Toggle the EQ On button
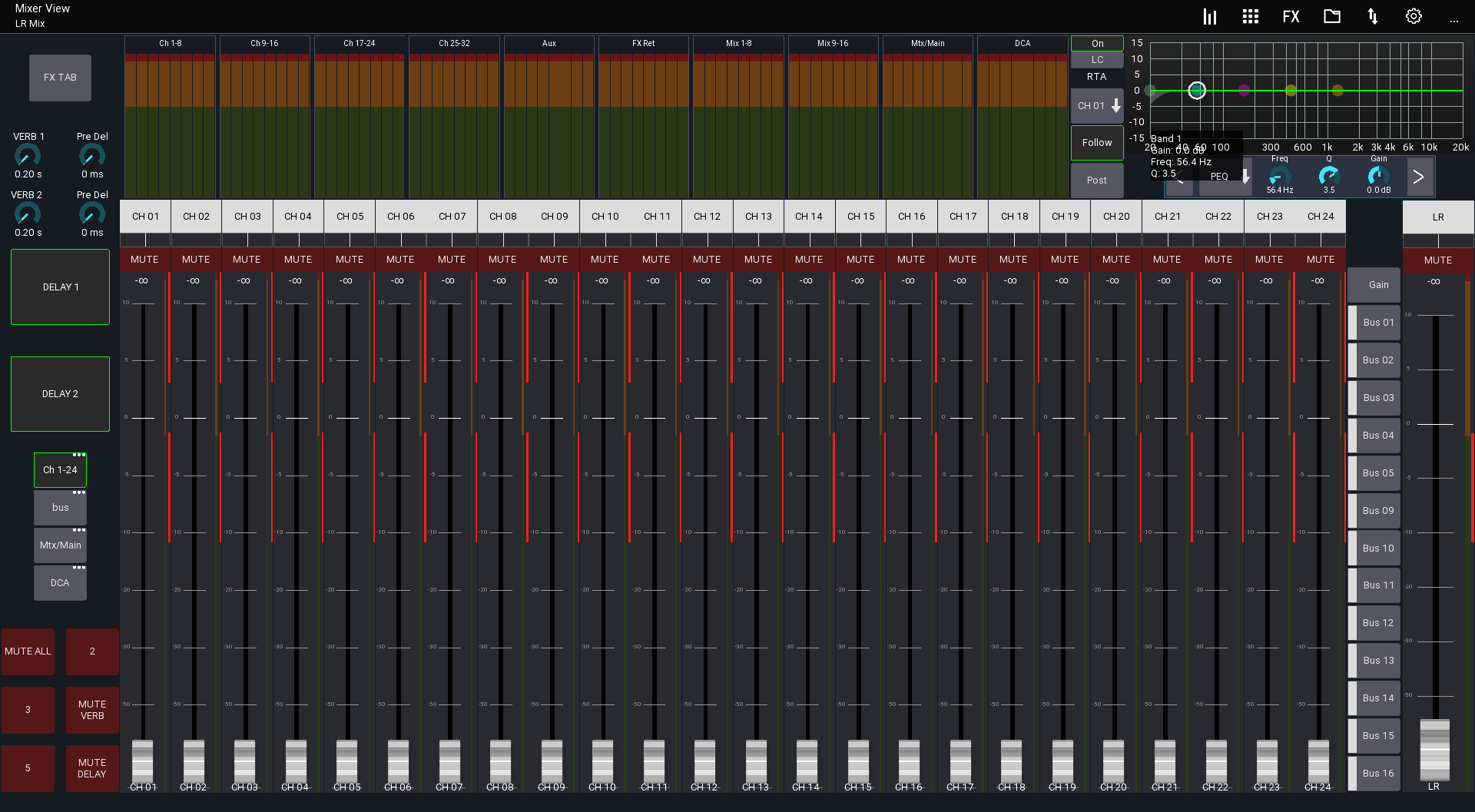Viewport: 1475px width, 812px height. point(1096,43)
